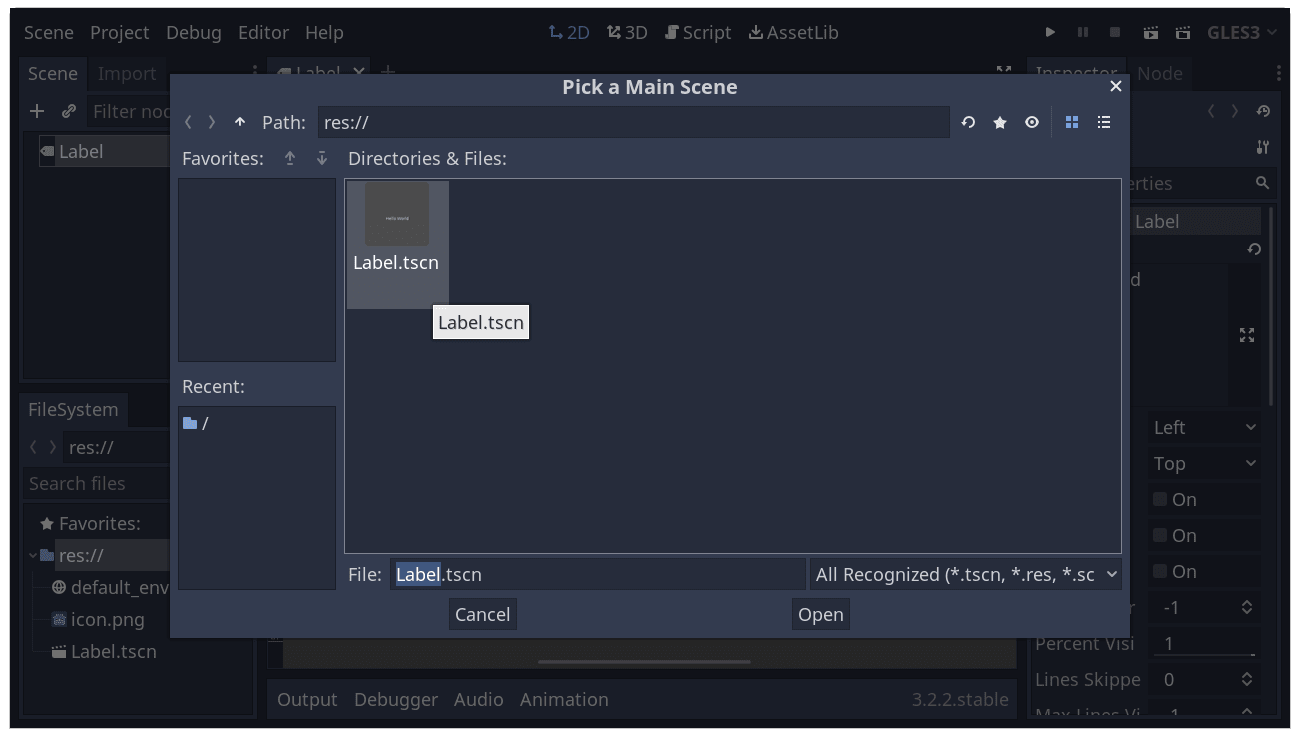Switch the file browser to list view

1104,121
